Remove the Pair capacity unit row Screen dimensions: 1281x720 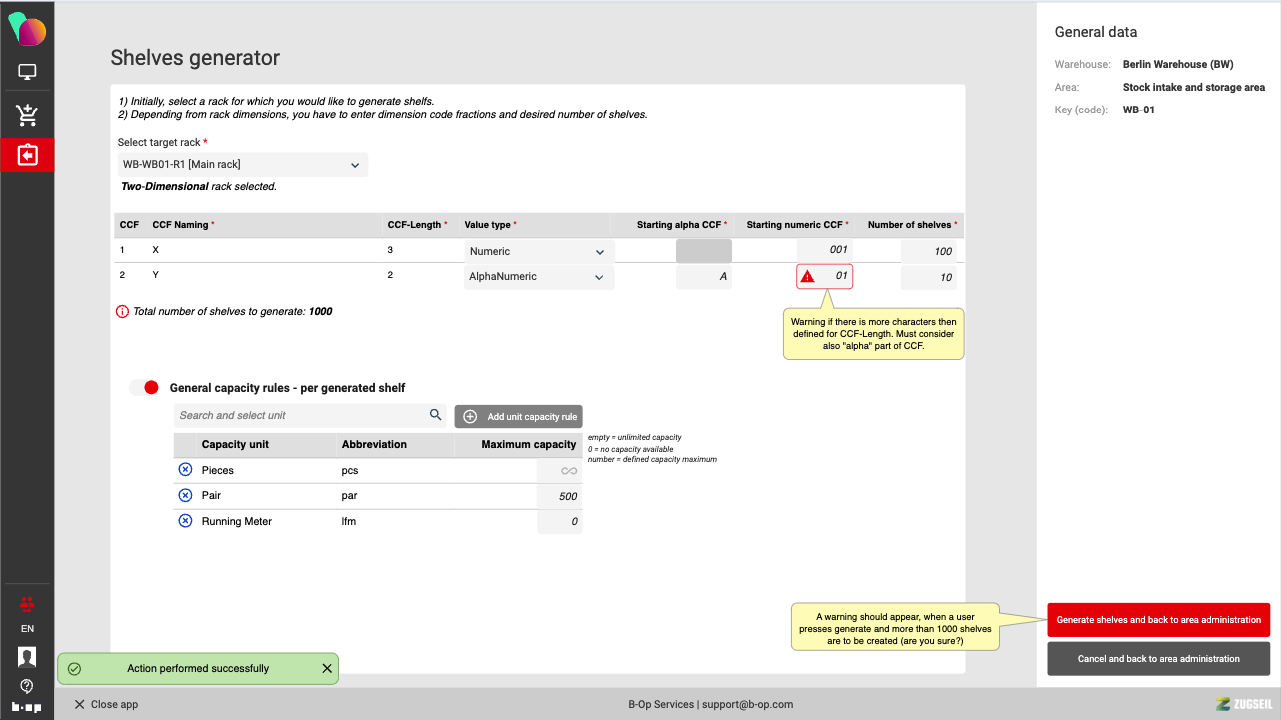tap(185, 495)
